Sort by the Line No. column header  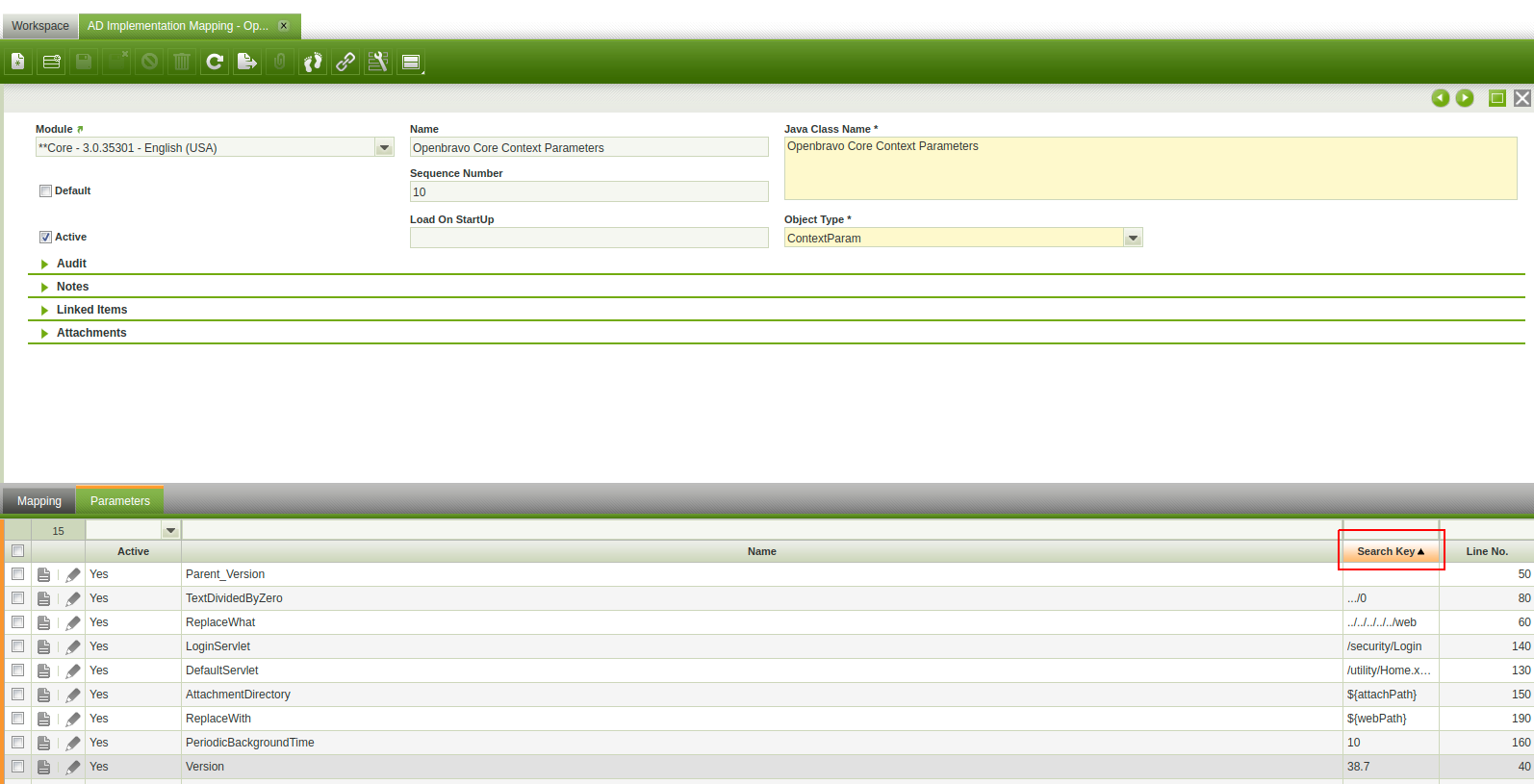[1487, 551]
